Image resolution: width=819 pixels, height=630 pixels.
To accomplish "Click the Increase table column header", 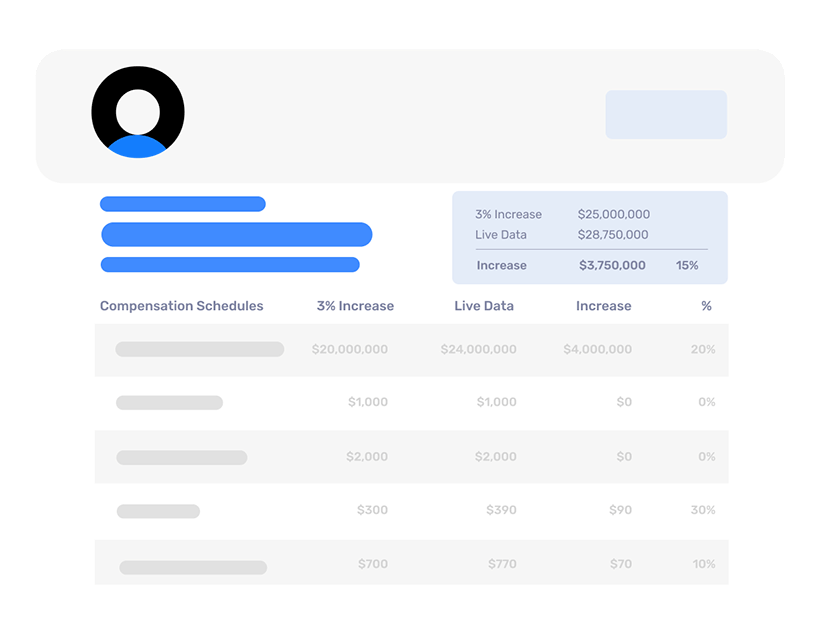I will pos(603,306).
